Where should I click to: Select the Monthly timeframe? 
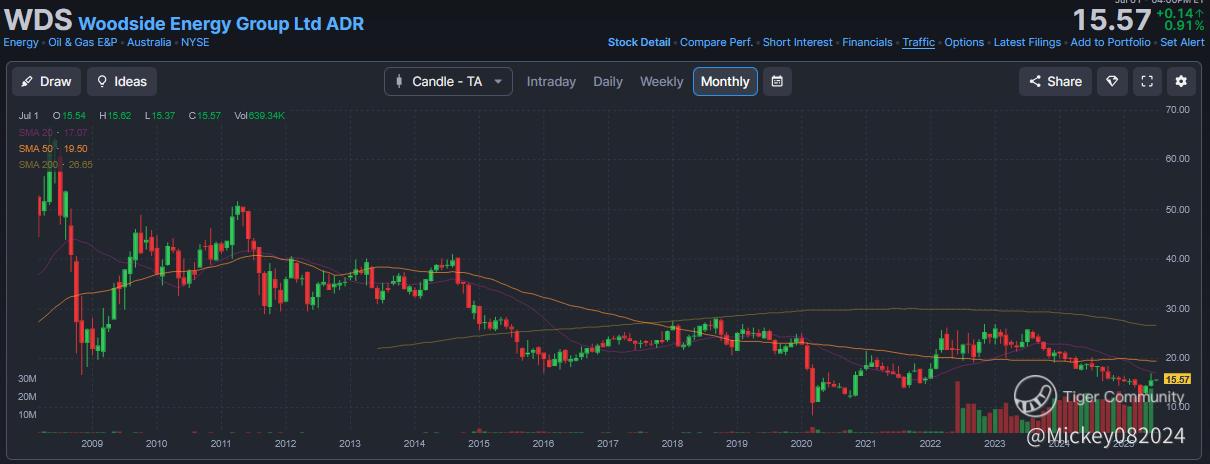(x=725, y=82)
